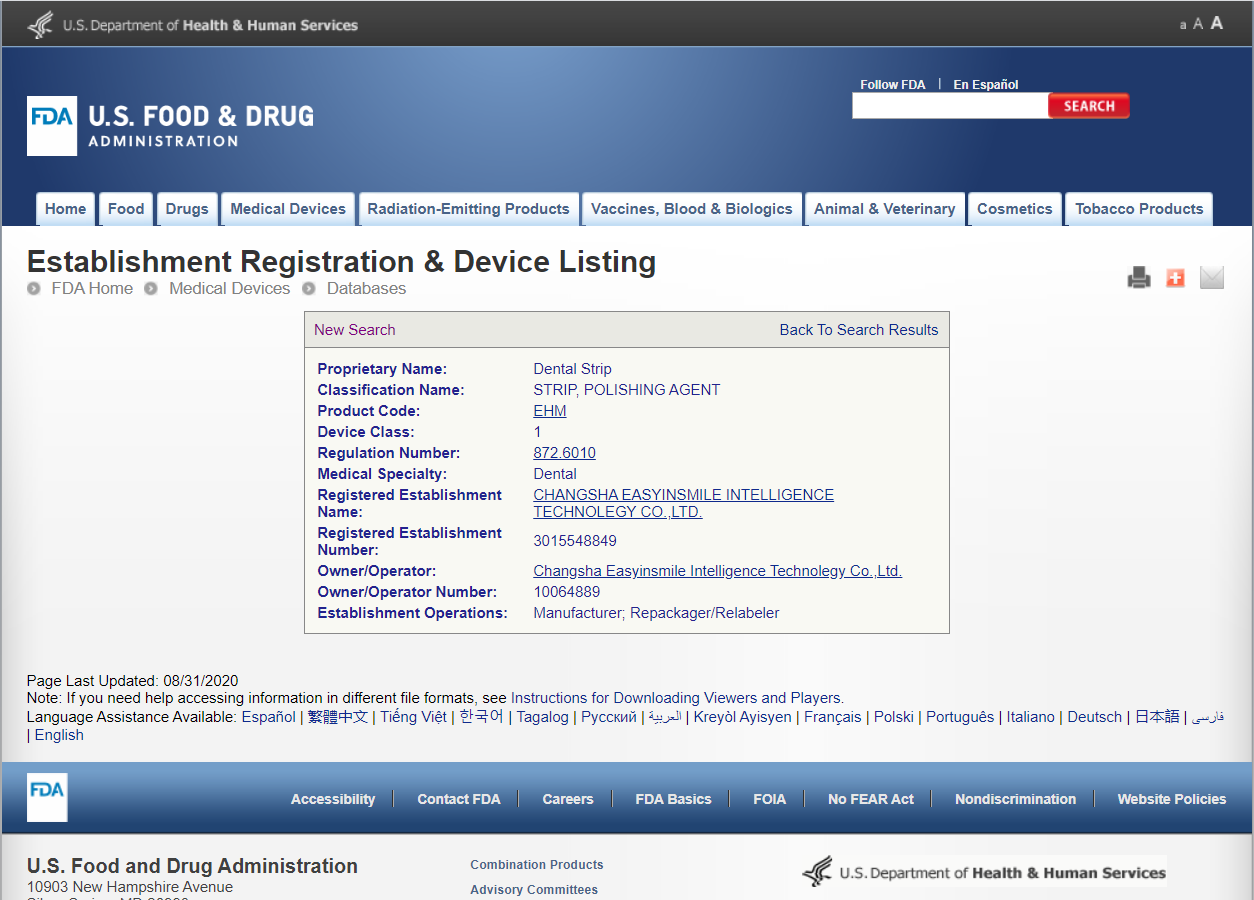1254x900 pixels.
Task: Select Tagalog language assistance
Action: [x=542, y=717]
